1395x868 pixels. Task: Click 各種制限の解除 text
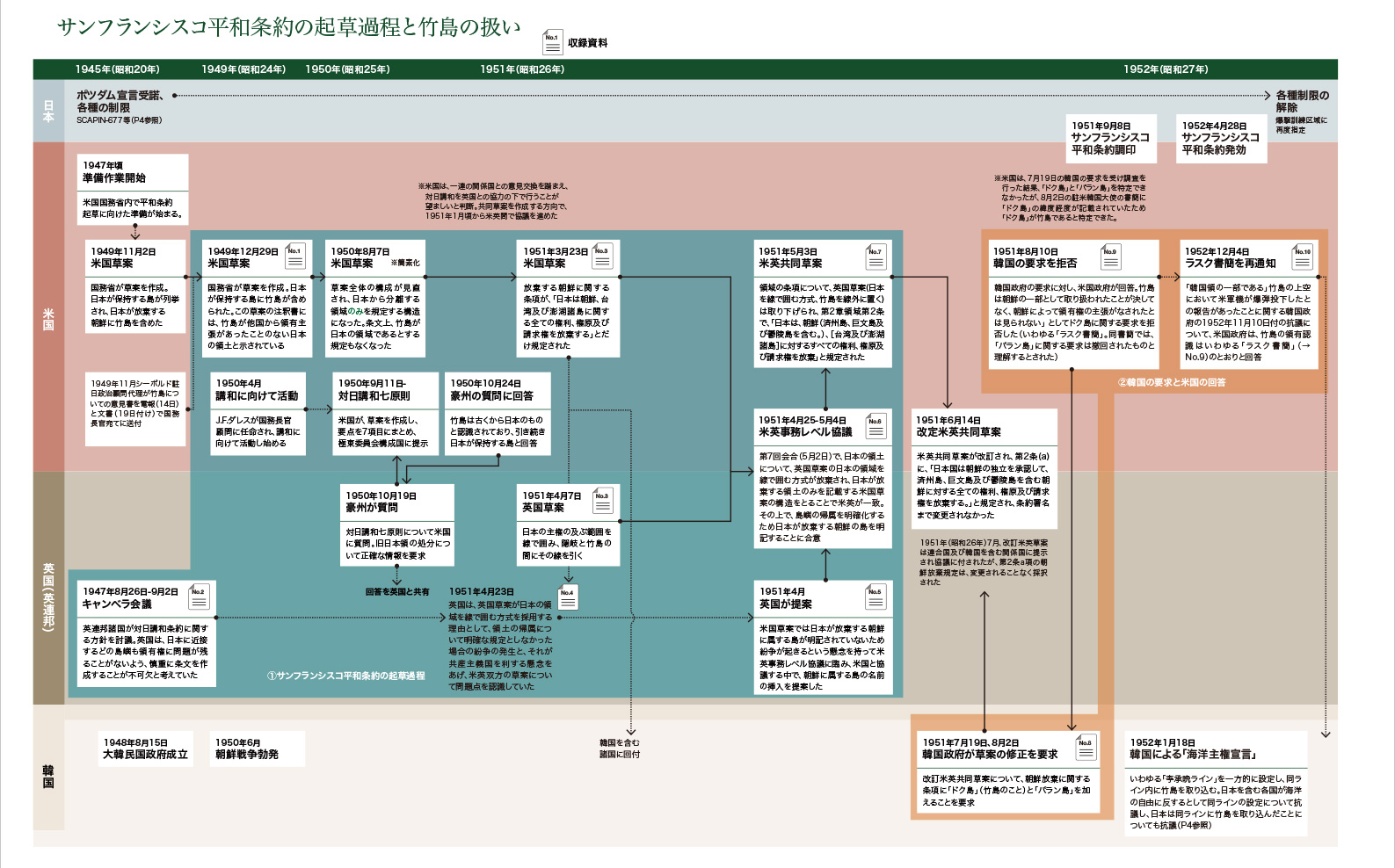1303,101
